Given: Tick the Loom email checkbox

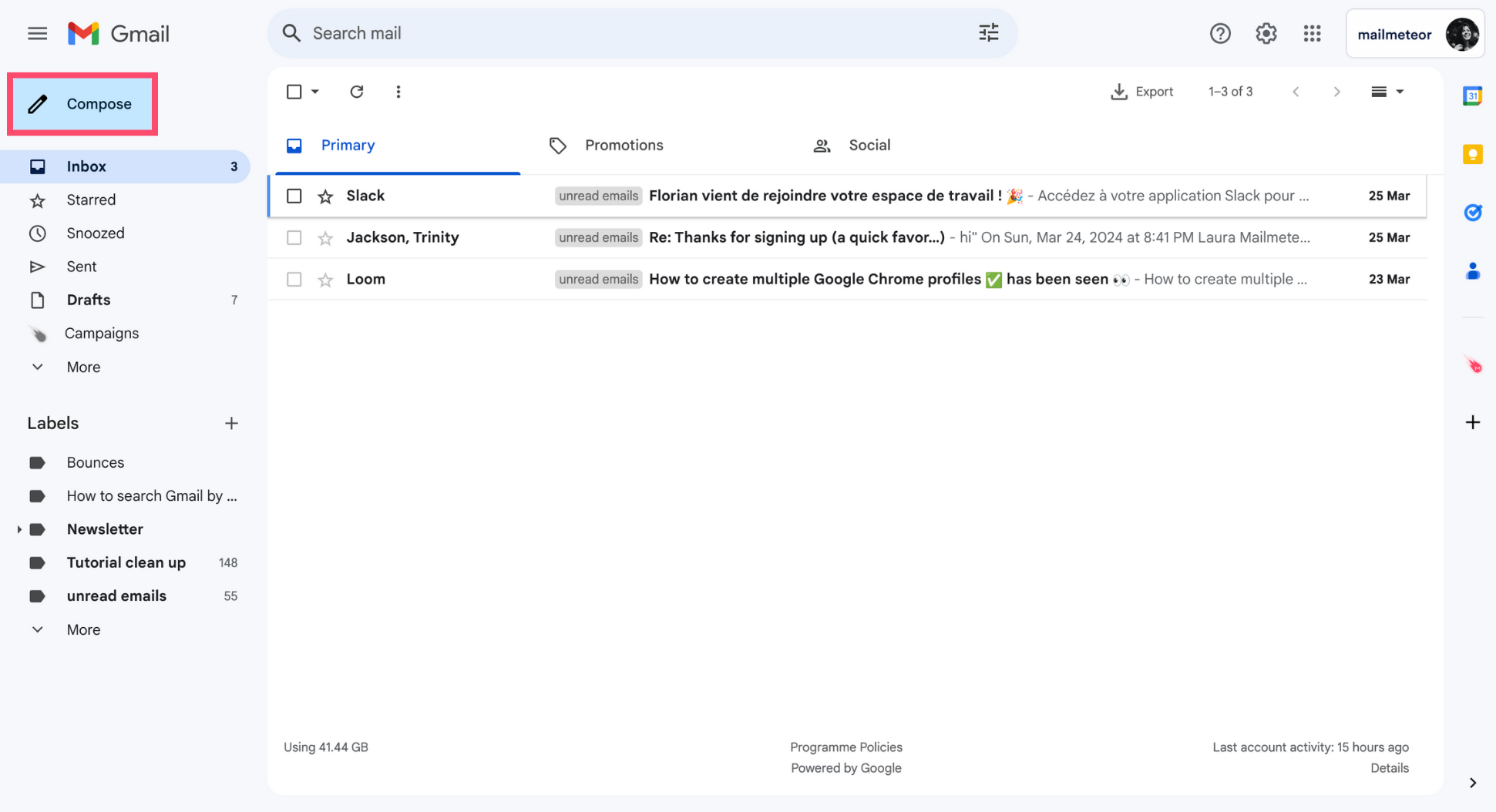Looking at the screenshot, I should pyautogui.click(x=294, y=279).
